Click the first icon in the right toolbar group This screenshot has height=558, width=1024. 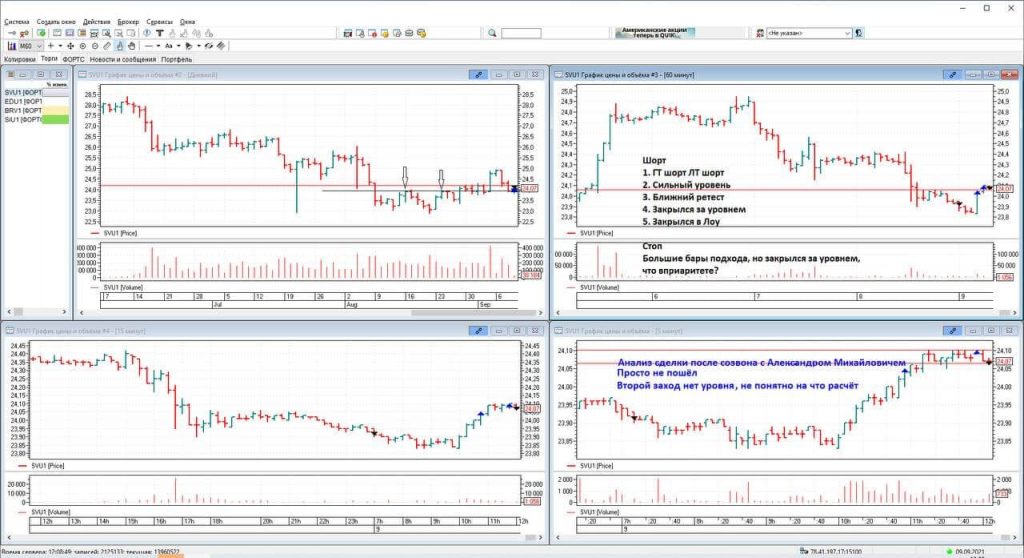[347, 33]
